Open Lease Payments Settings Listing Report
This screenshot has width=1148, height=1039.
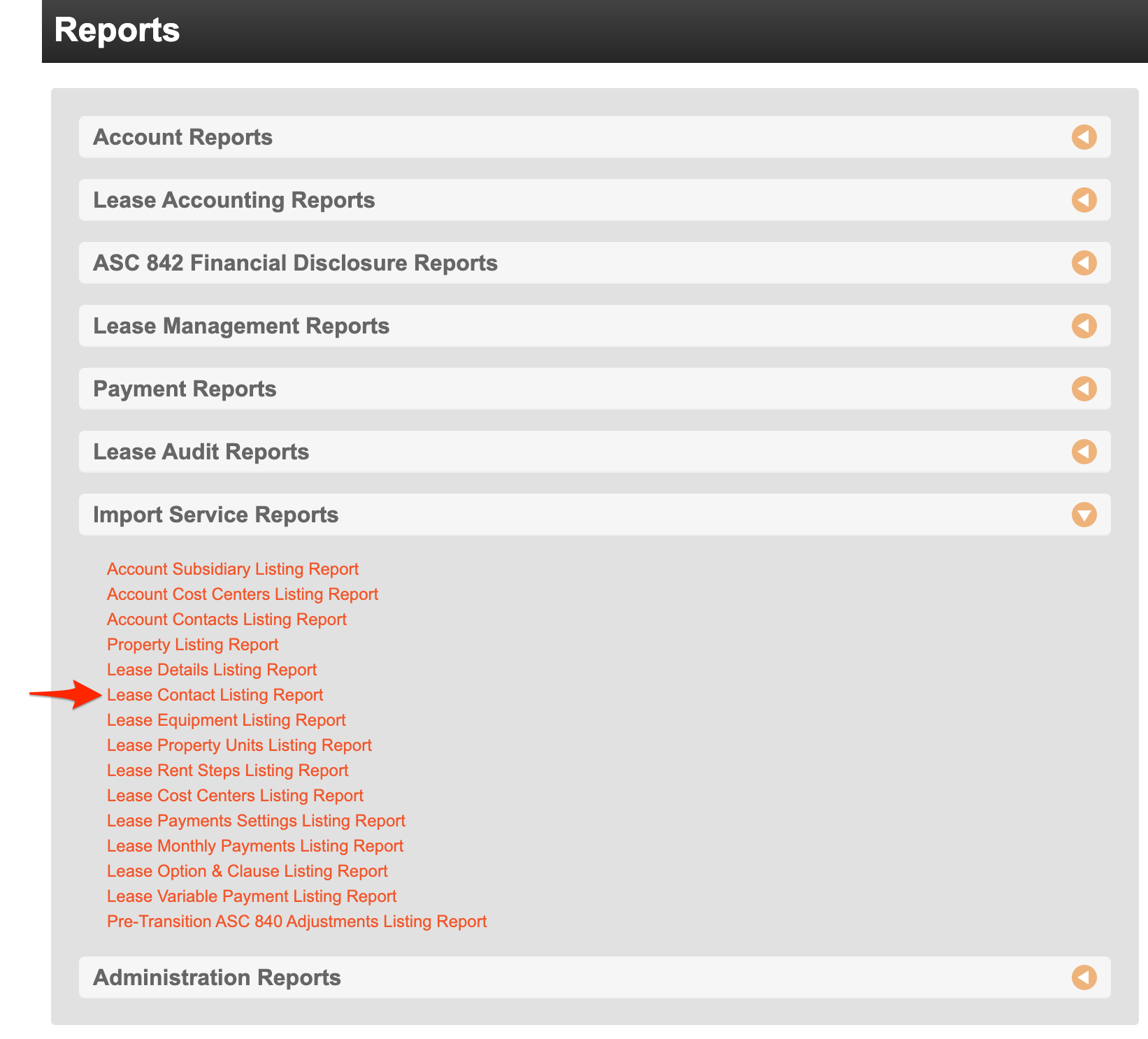256,821
